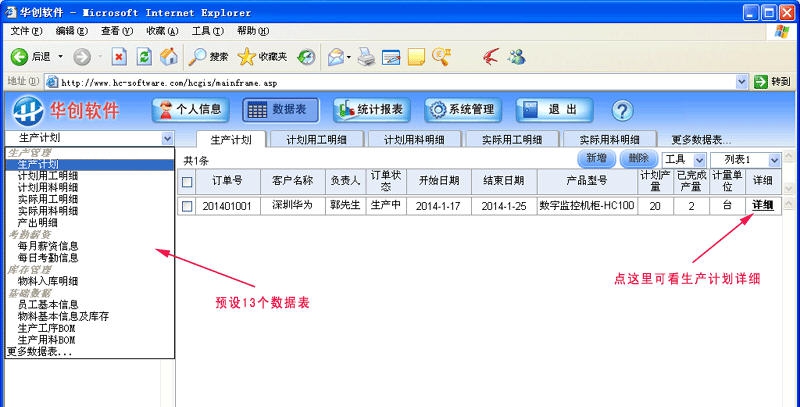Select 员工基本信息 in the list
The image size is (800, 407).
(89, 304)
